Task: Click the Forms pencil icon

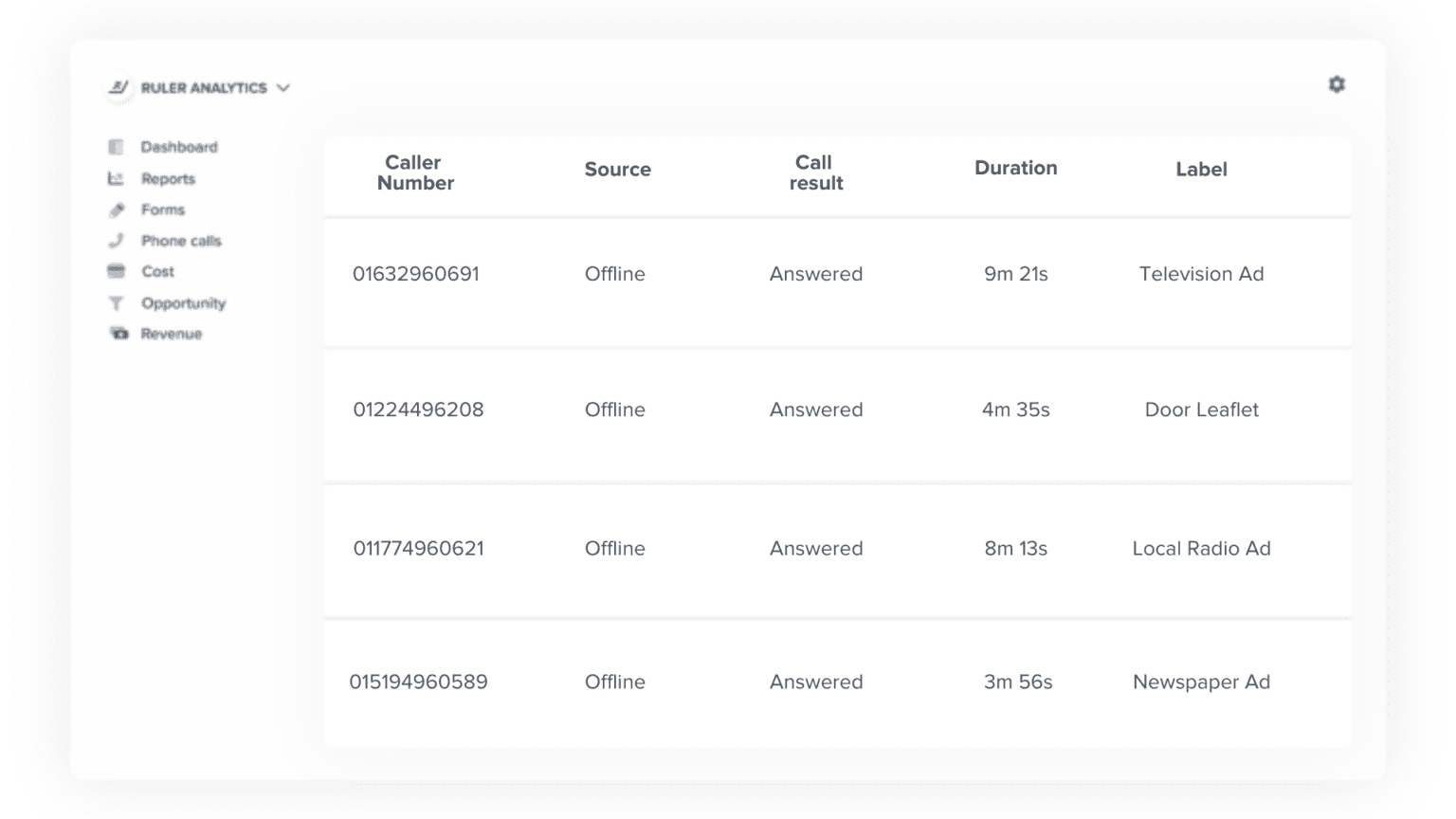Action: [116, 209]
